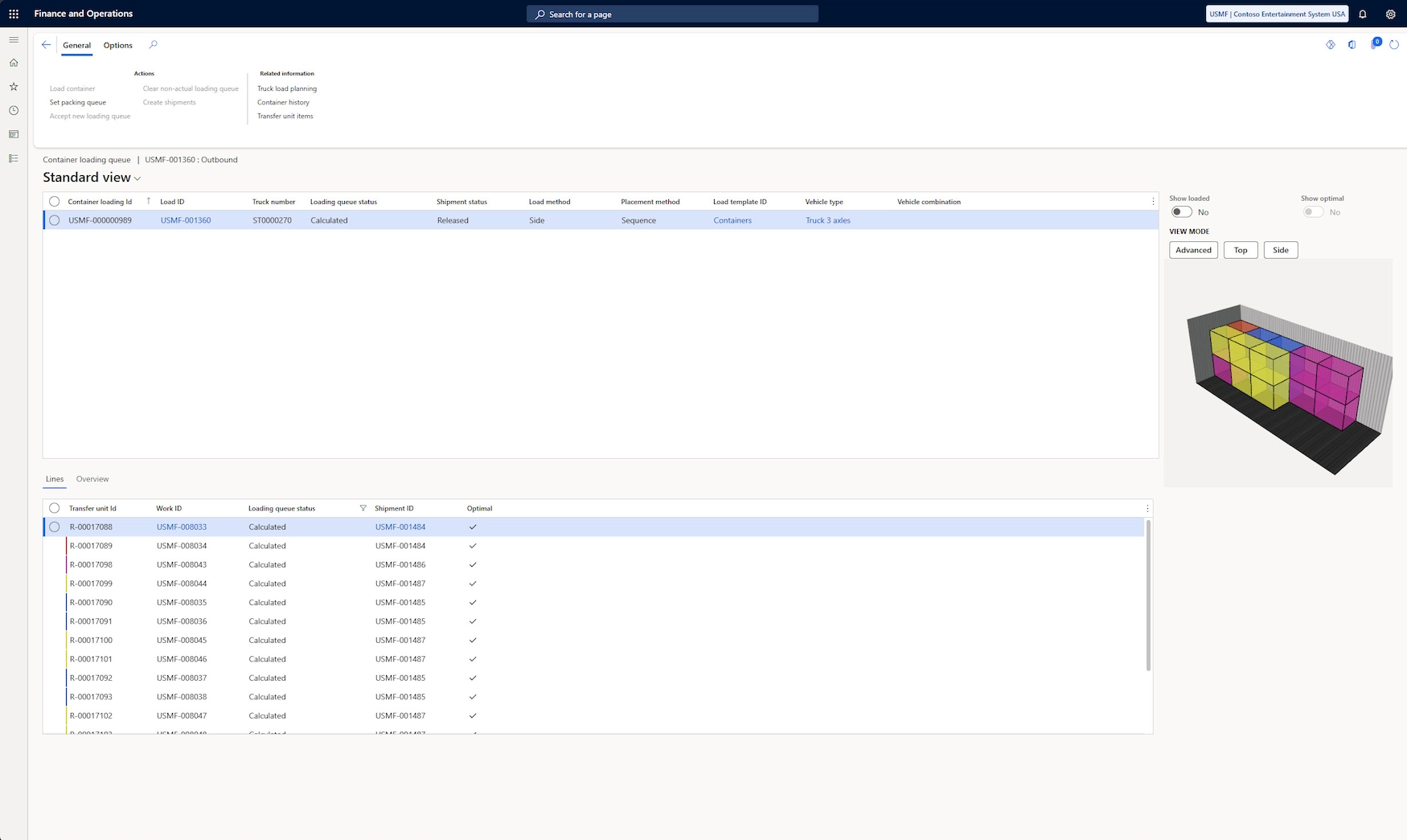
Task: Select row radio for USMF-000000989
Action: point(55,220)
